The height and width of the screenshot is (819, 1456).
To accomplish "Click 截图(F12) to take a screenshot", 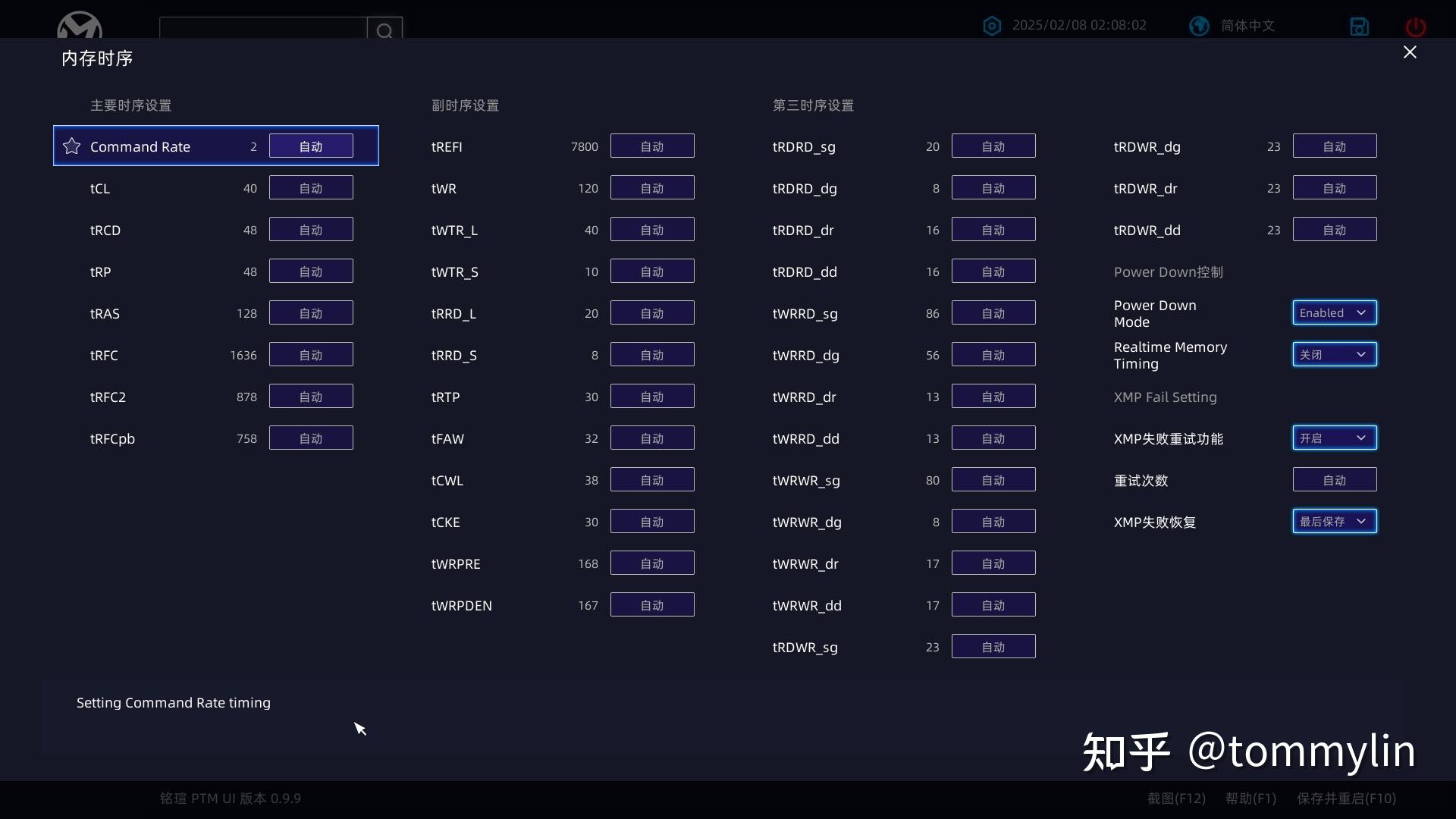I will tap(1176, 799).
